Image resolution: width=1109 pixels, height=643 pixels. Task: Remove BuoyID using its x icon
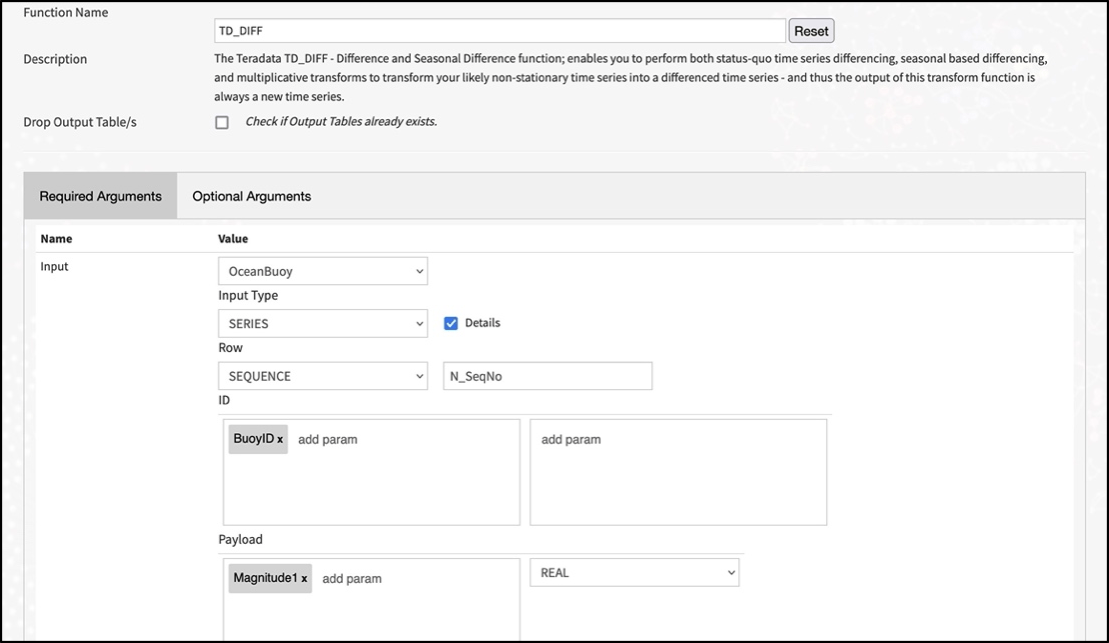pyautogui.click(x=278, y=438)
